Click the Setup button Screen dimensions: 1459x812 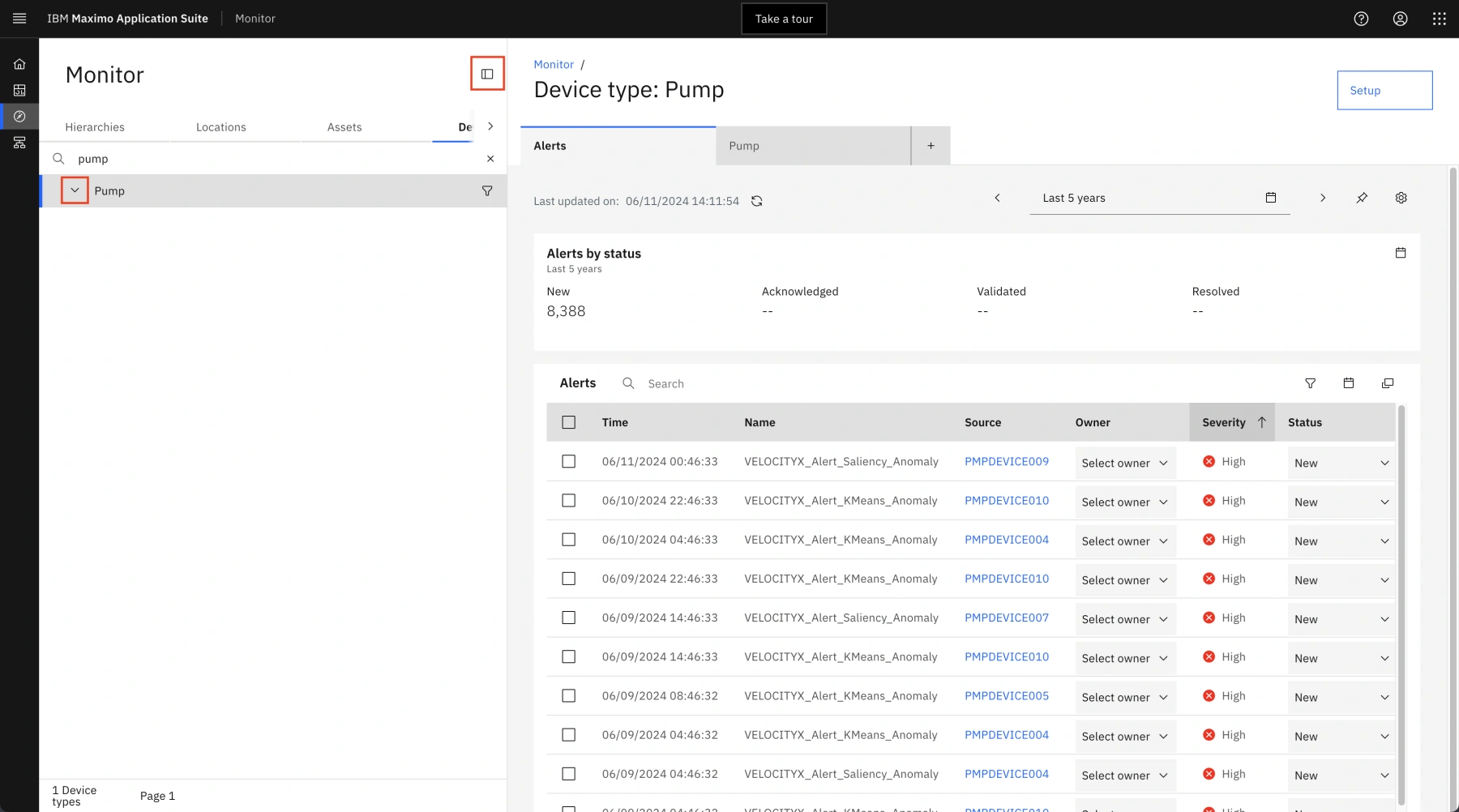(1384, 90)
